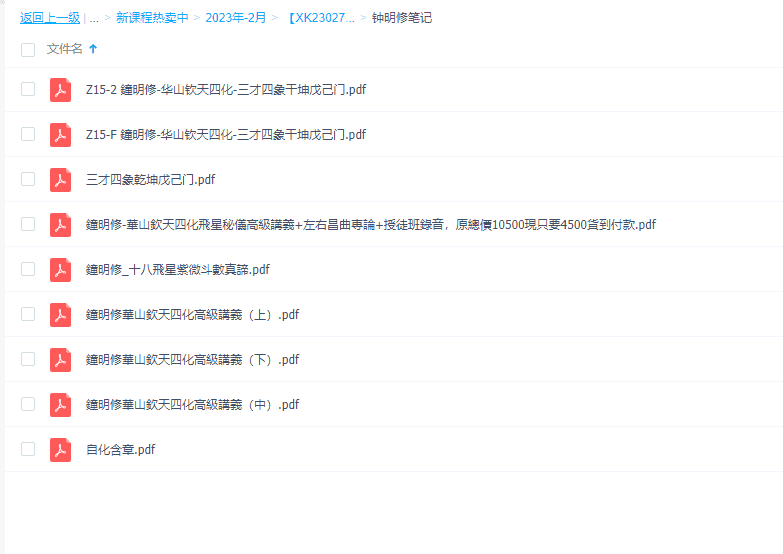The width and height of the screenshot is (783, 554).
Task: Open the 【XK23027... breadcrumb folder
Action: (x=320, y=18)
